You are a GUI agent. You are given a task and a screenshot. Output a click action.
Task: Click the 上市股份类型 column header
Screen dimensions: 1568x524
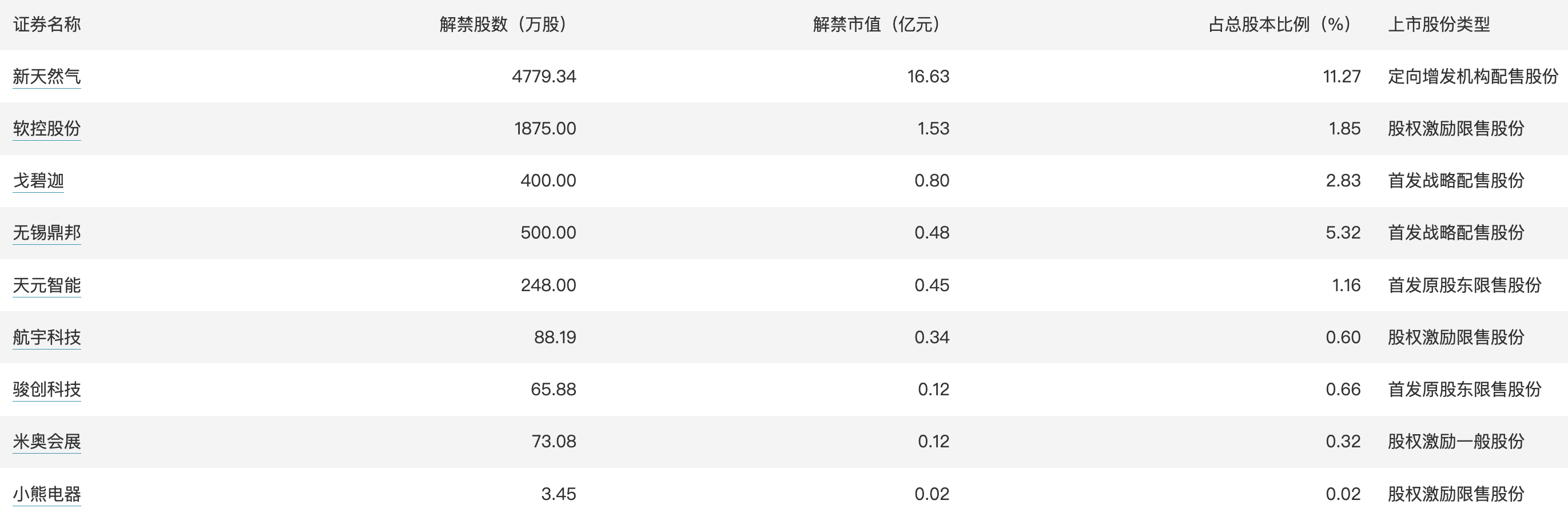(x=1439, y=25)
